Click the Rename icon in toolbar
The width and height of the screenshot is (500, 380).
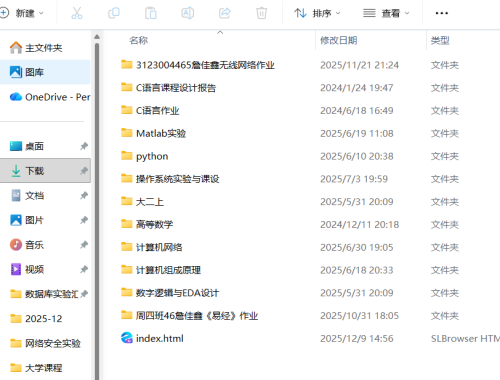[188, 13]
